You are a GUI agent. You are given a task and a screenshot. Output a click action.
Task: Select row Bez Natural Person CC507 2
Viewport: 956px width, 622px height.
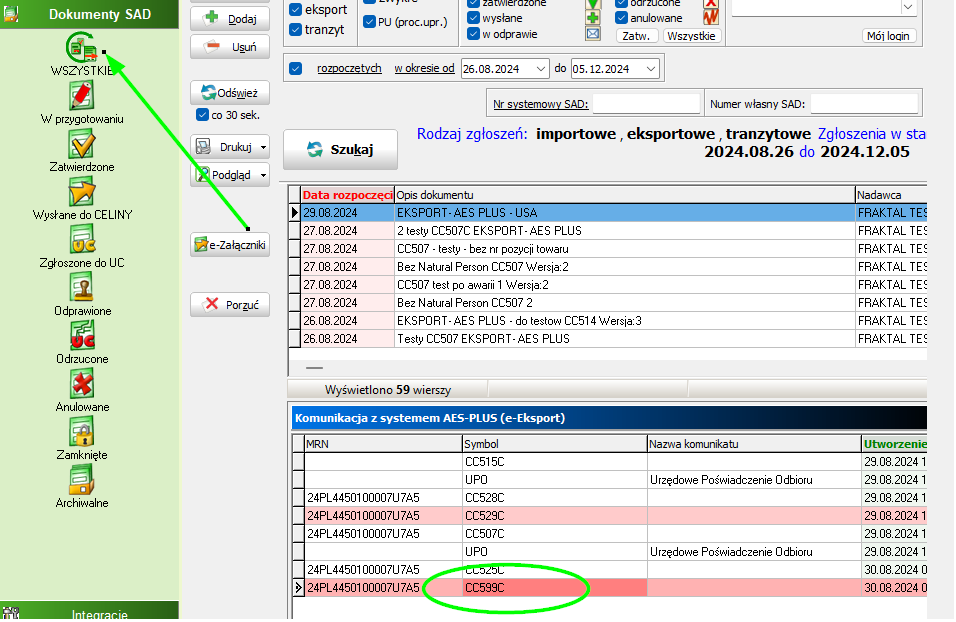(x=608, y=302)
